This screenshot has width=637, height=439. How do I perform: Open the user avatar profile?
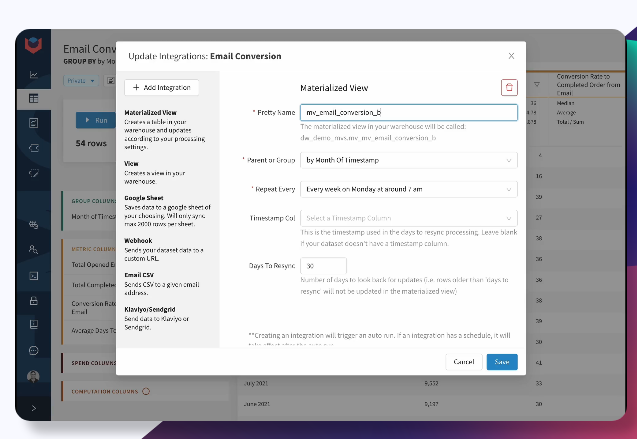click(33, 376)
